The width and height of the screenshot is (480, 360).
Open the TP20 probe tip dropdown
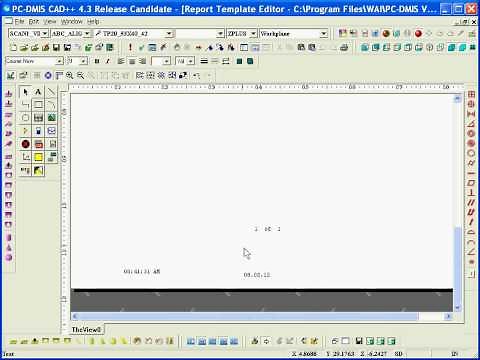(169, 33)
